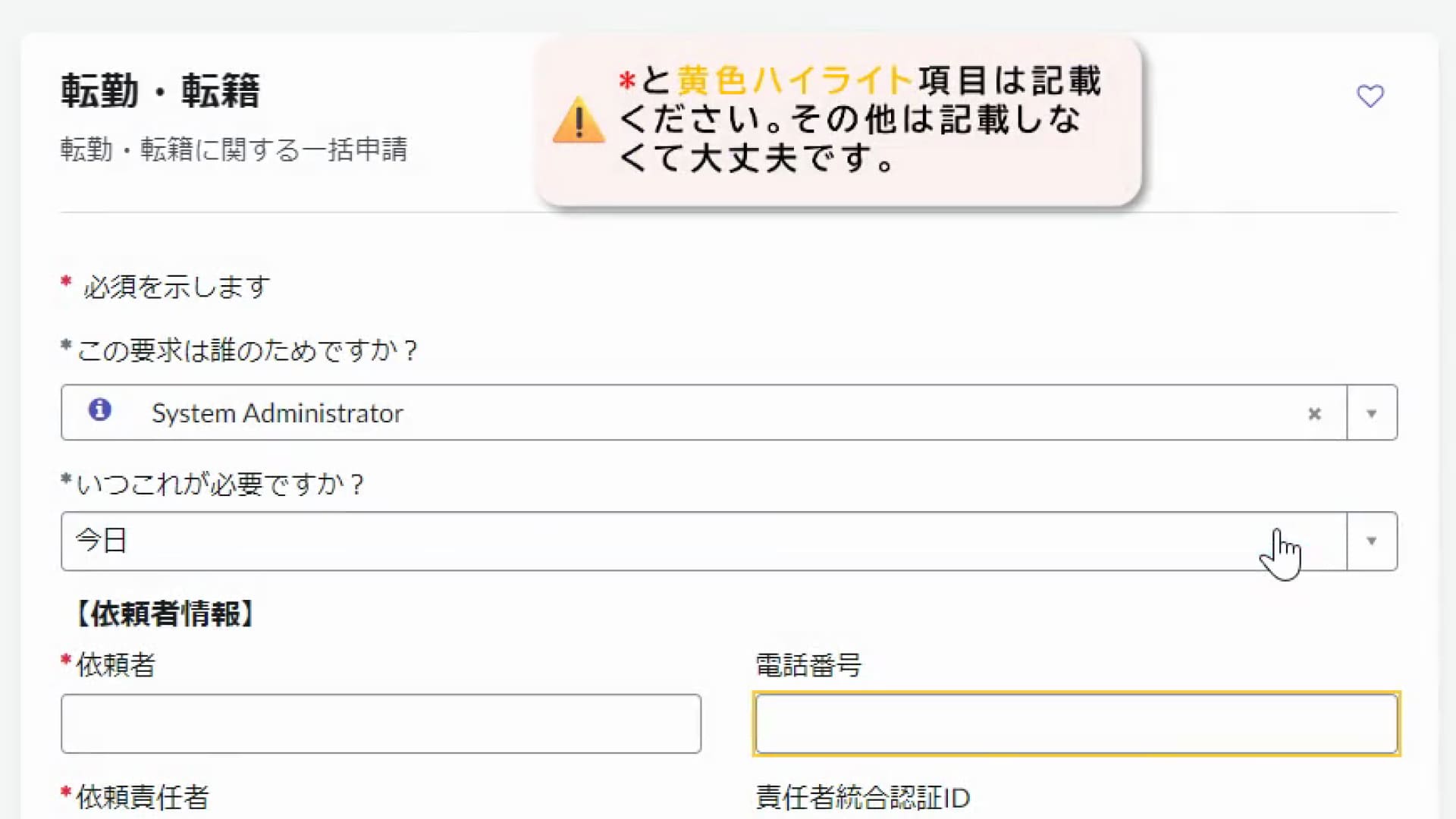Click the System Administrator field text

pyautogui.click(x=277, y=413)
